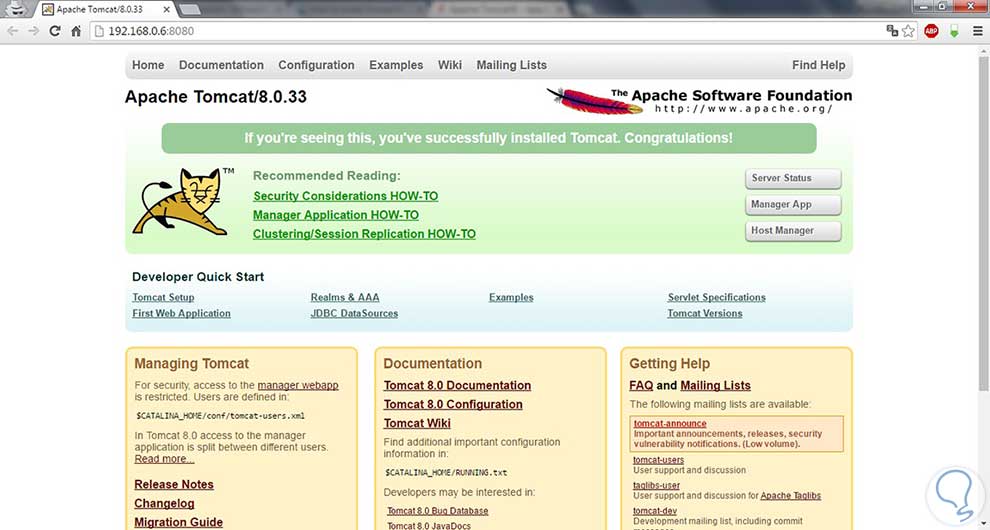Open Clustering/Session Replication HOW-TO link
The width and height of the screenshot is (990, 530).
coord(364,234)
